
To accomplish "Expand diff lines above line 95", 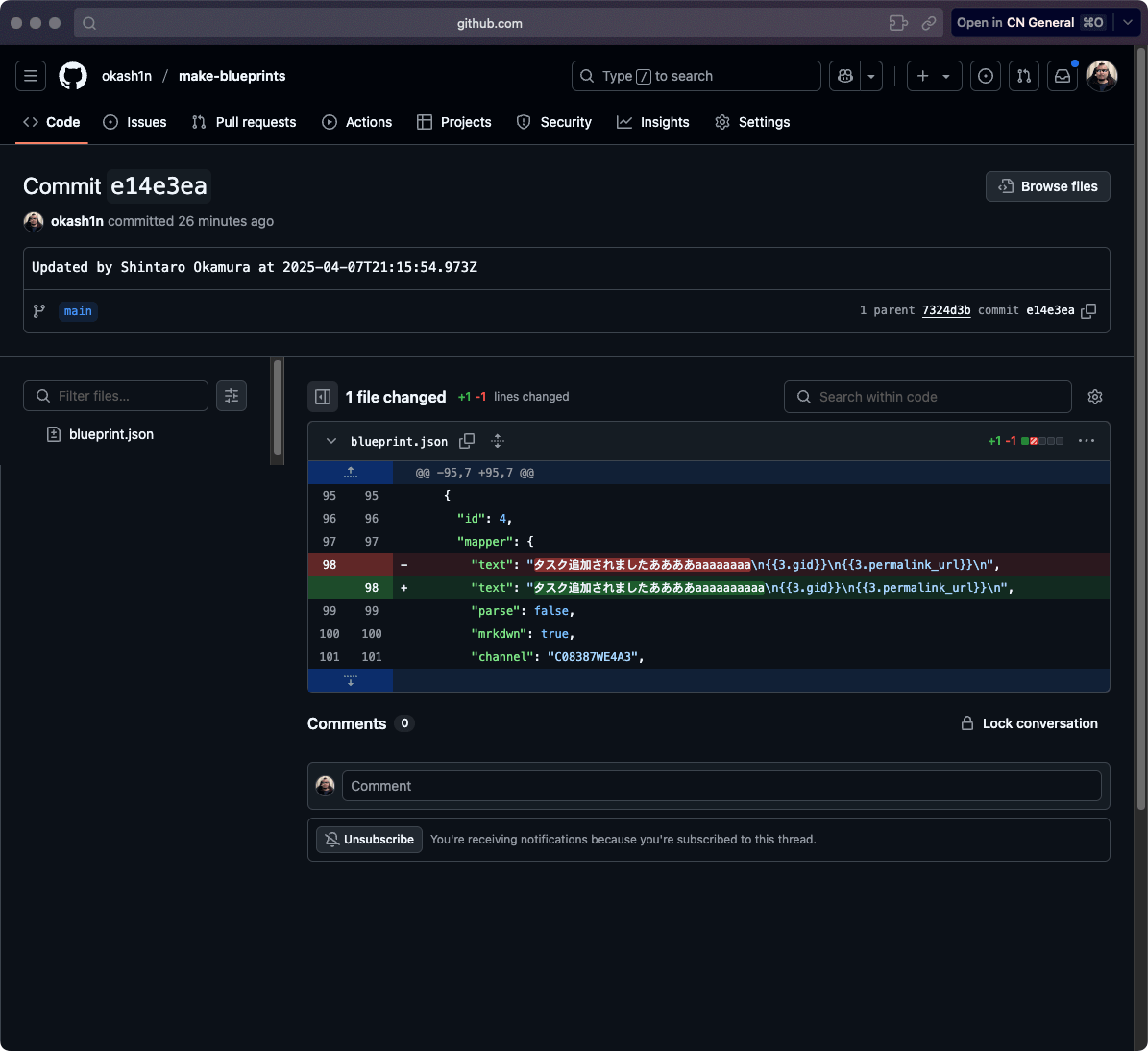I will pyautogui.click(x=351, y=473).
